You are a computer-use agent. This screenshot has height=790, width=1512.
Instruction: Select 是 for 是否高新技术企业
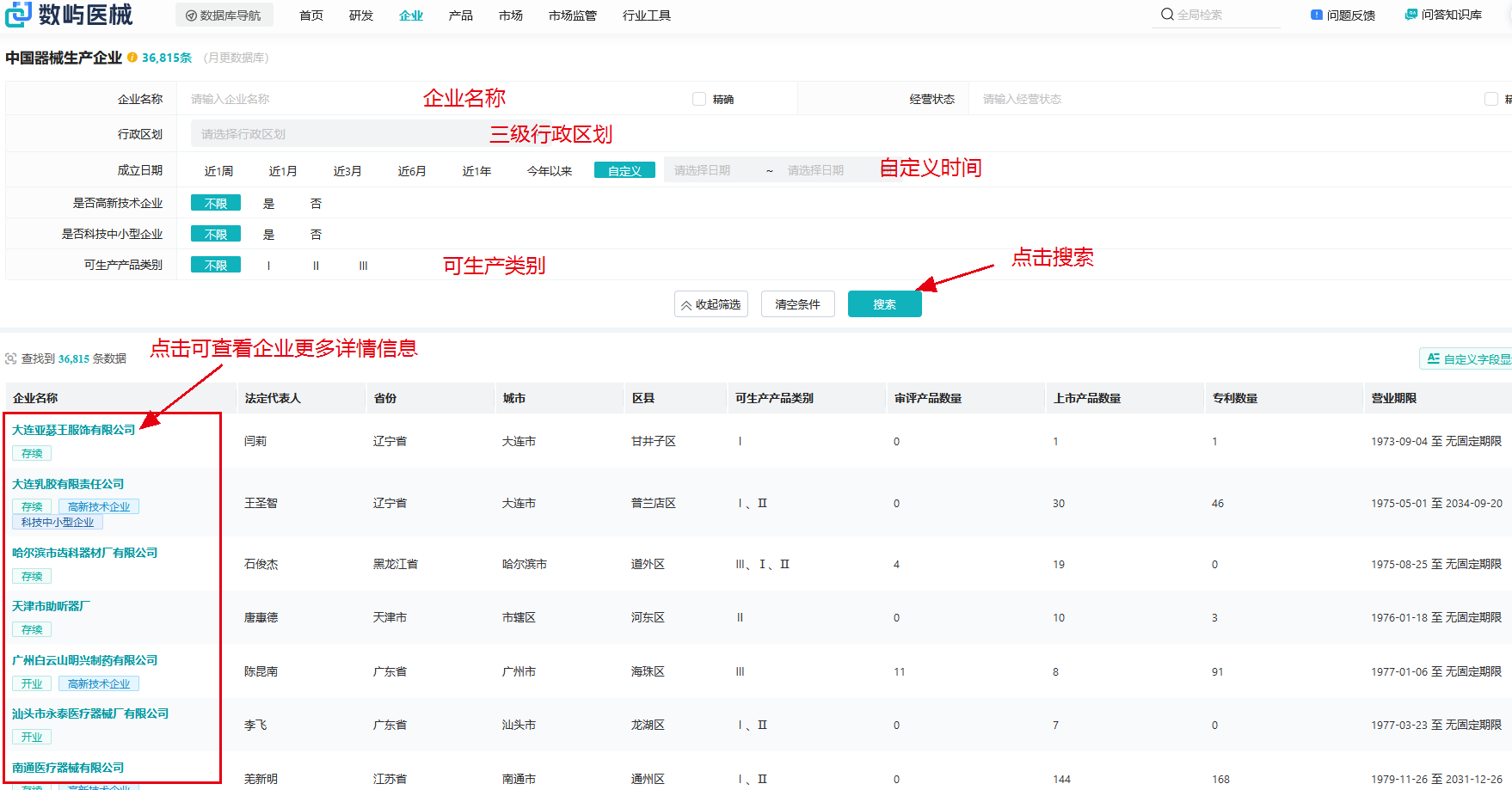tap(268, 204)
